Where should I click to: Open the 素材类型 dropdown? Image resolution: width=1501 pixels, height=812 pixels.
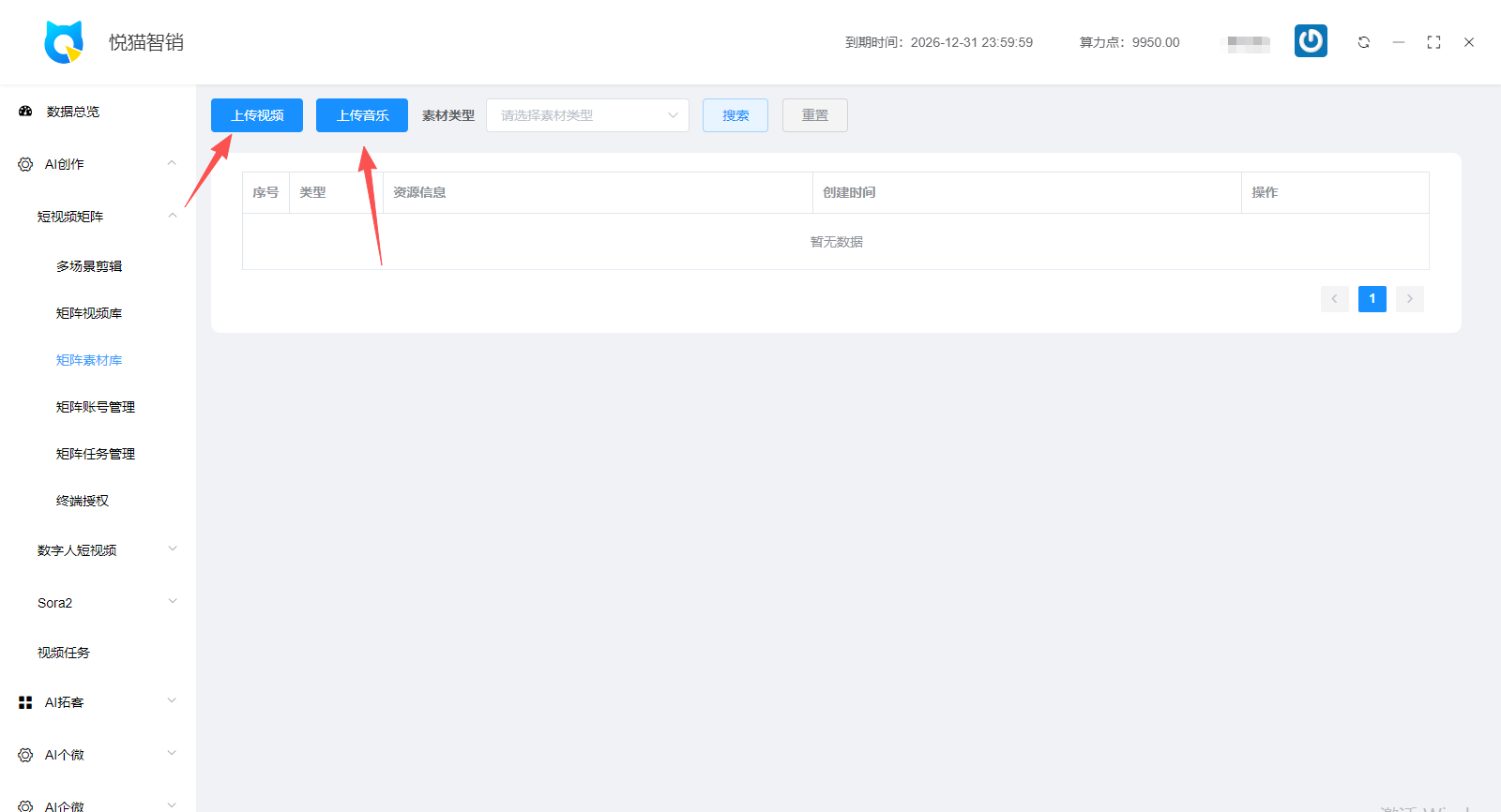coord(587,115)
